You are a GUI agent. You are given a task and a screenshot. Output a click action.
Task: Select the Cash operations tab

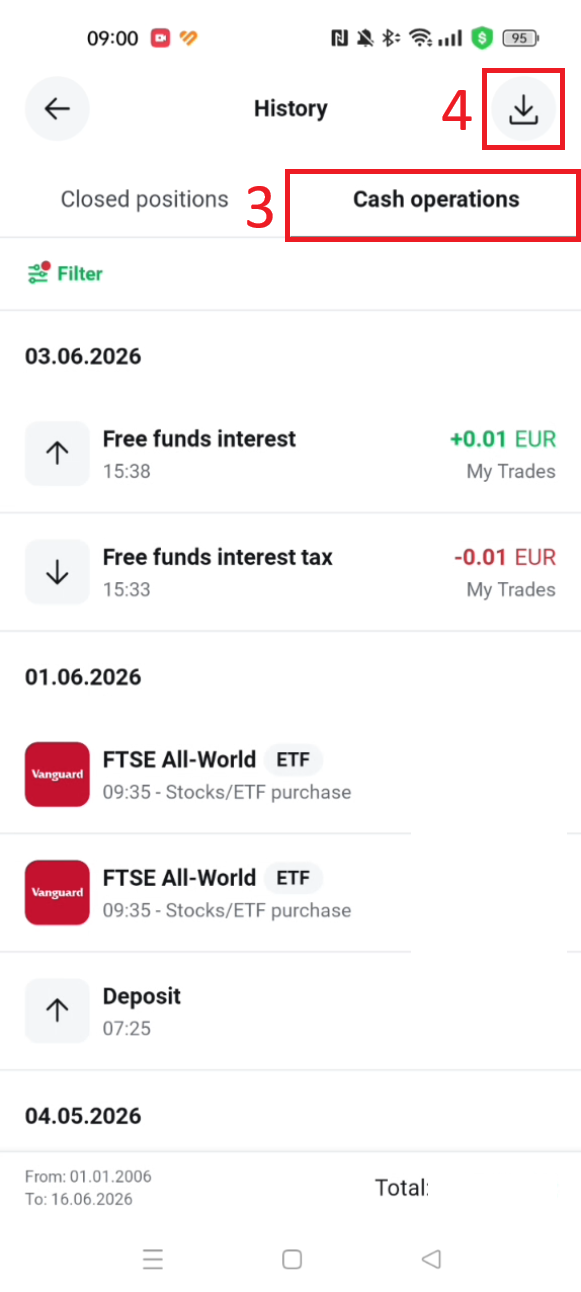pyautogui.click(x=436, y=199)
